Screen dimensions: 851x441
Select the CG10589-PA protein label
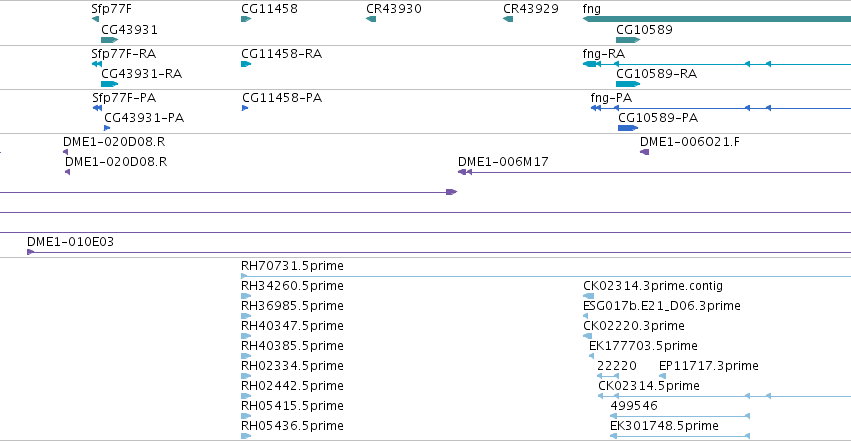pos(658,118)
